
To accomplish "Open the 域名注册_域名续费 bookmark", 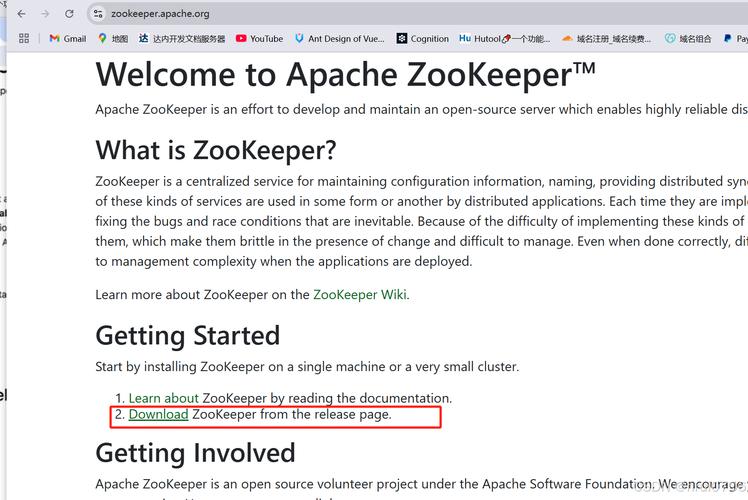I will [606, 39].
